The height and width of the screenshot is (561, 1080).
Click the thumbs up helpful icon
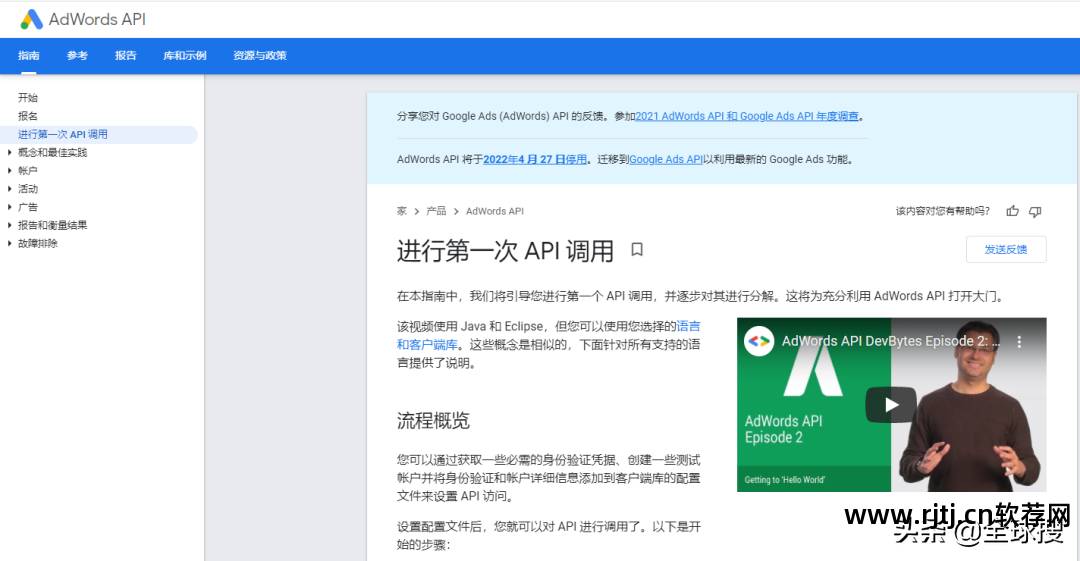click(x=1012, y=211)
